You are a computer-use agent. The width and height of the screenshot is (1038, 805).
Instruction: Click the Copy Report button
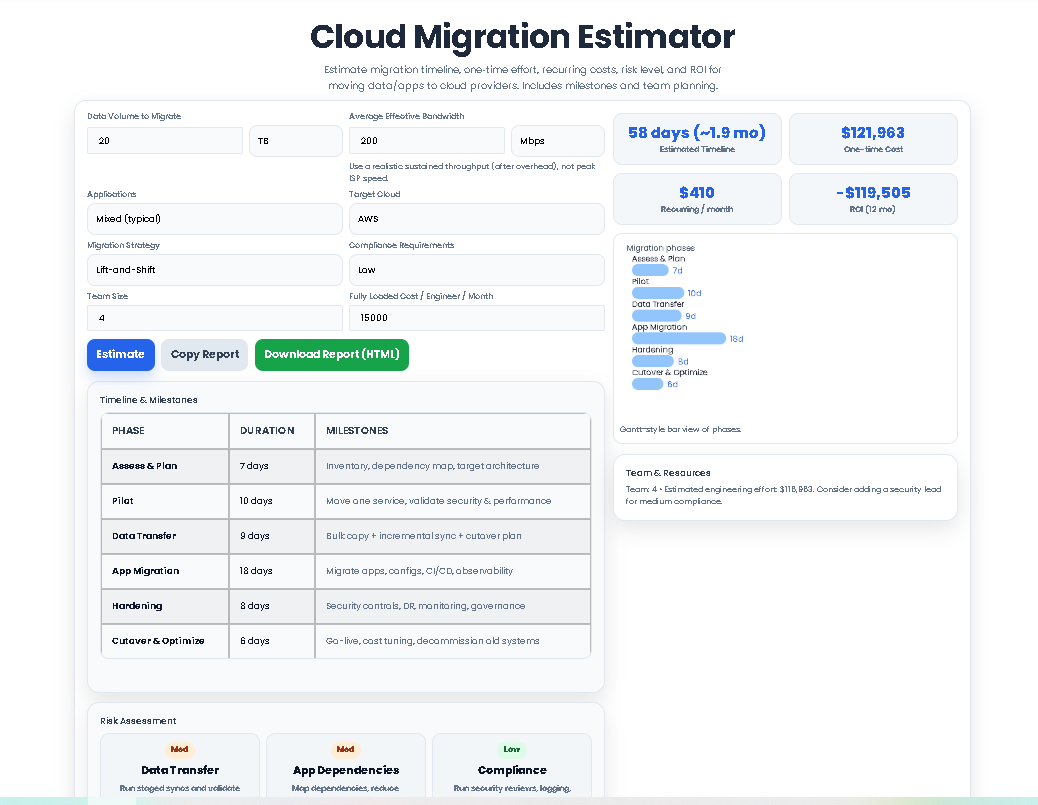(x=204, y=354)
